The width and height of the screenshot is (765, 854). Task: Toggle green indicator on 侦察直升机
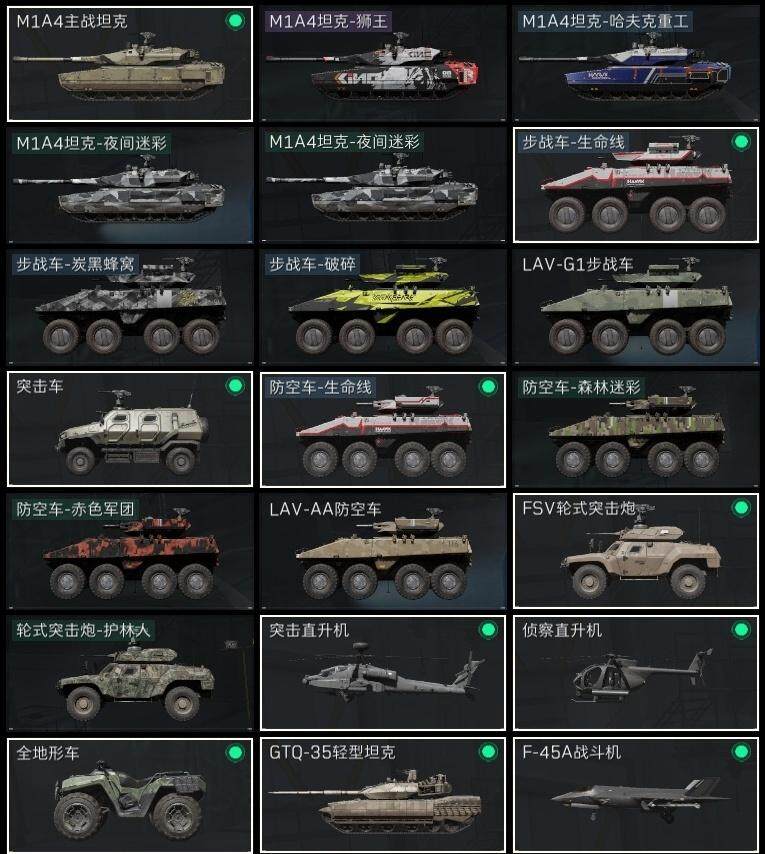pyautogui.click(x=740, y=630)
